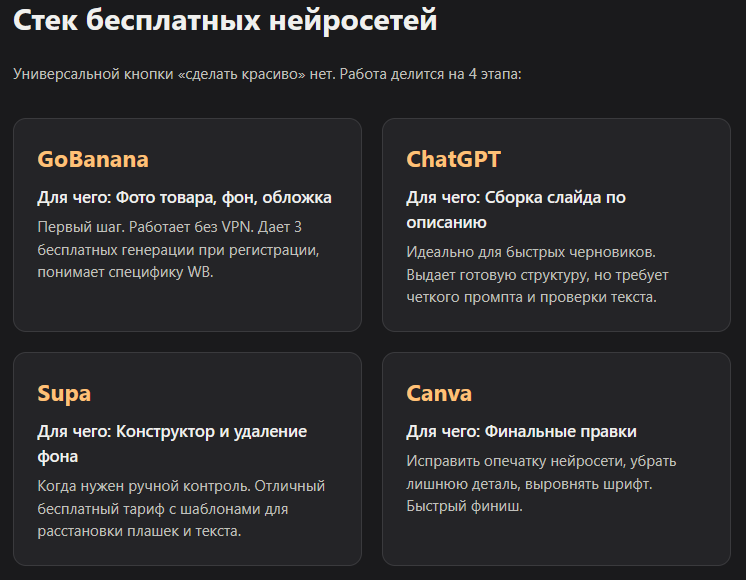Click the Canva description starting "Исправить опечатку"
This screenshot has width=746, height=580.
point(541,483)
